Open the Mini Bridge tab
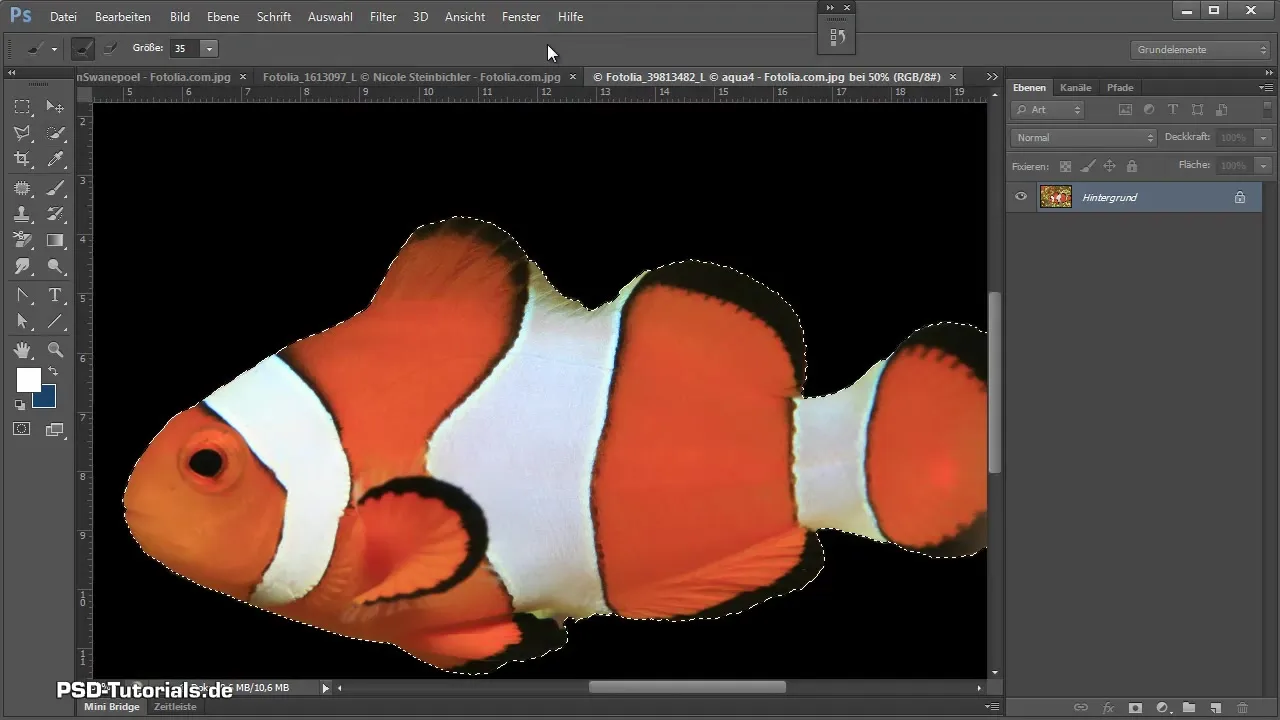The image size is (1280, 720). click(112, 707)
